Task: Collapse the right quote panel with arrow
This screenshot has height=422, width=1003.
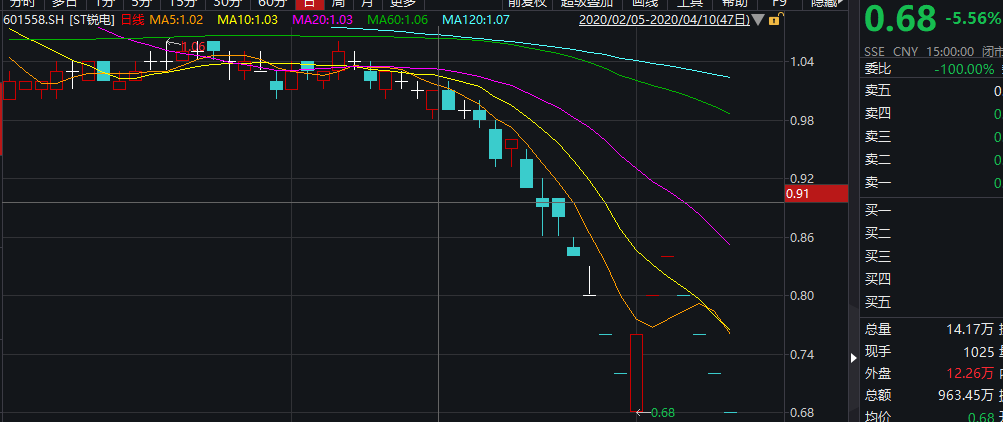Action: tap(852, 356)
